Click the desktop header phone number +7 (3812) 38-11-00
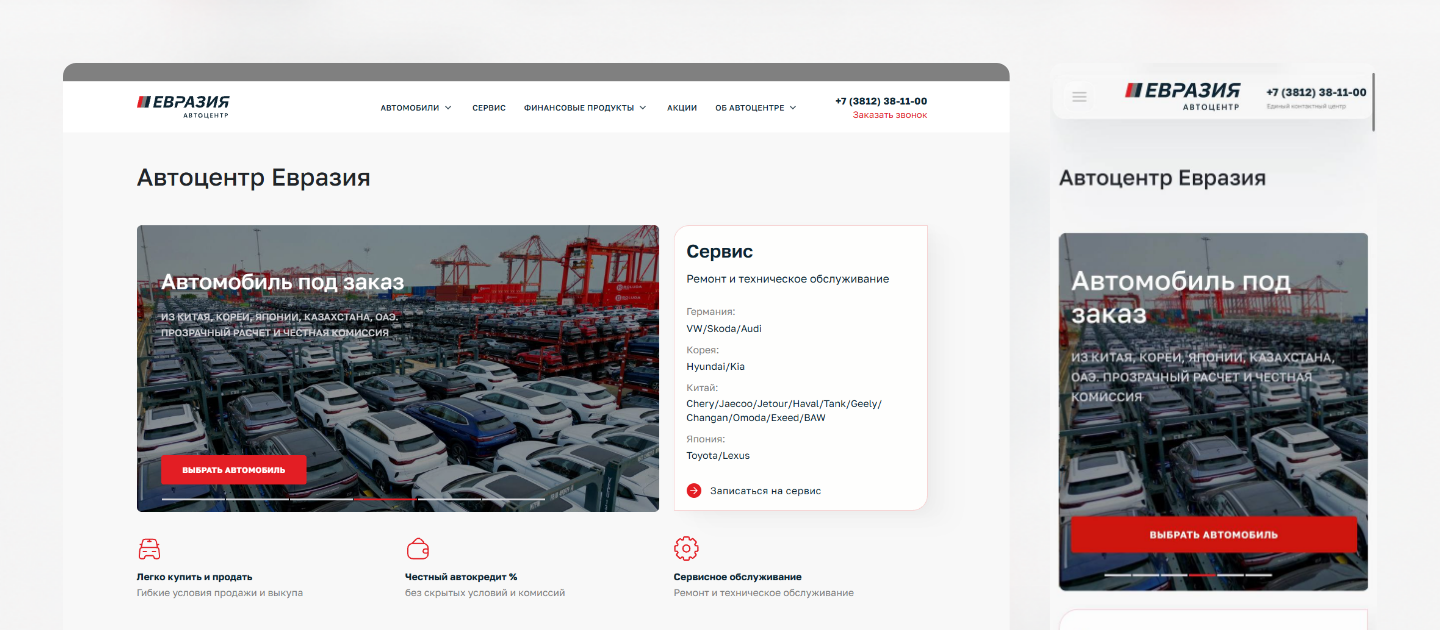 (x=881, y=101)
